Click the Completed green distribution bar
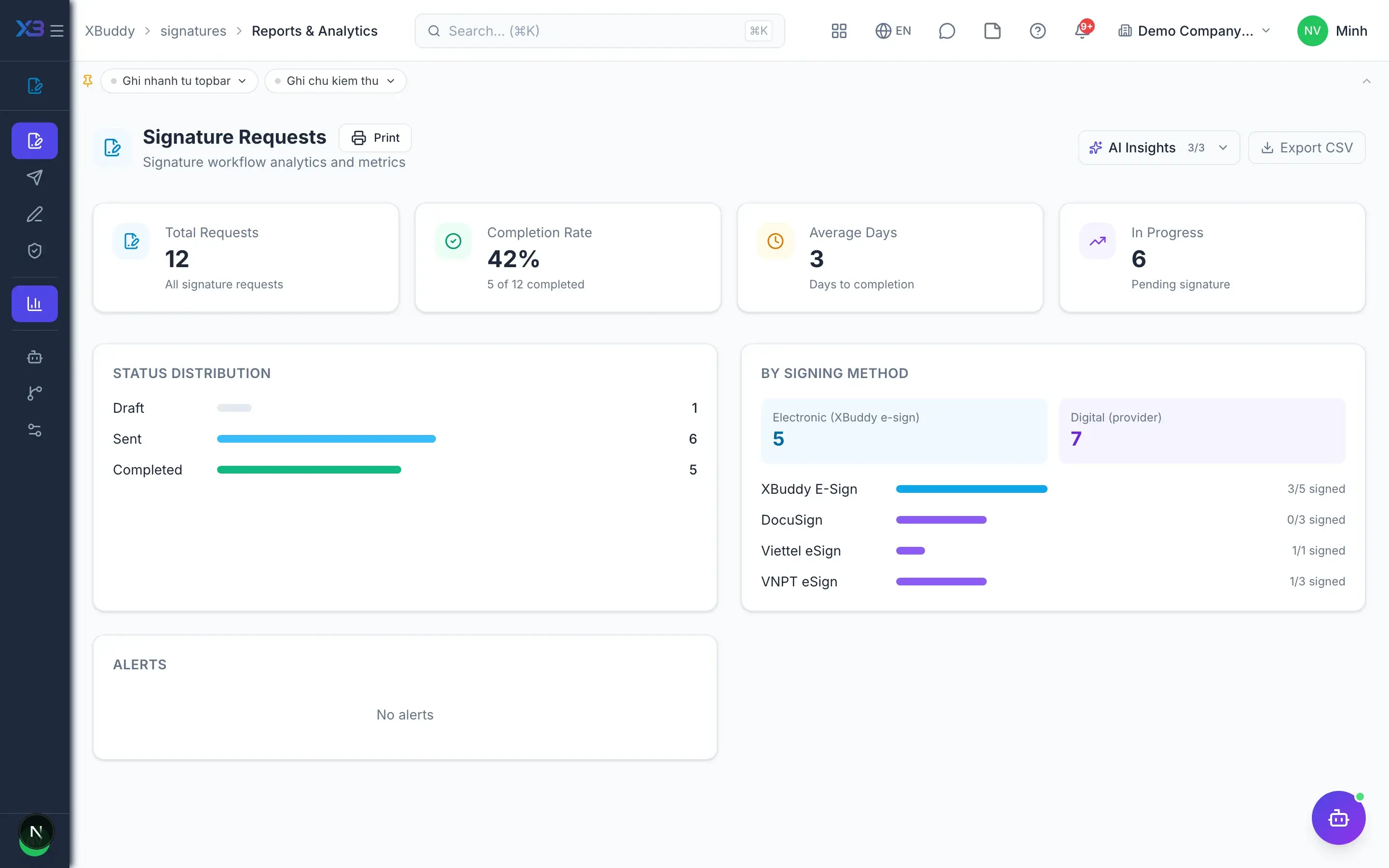The height and width of the screenshot is (868, 1389). pos(309,470)
